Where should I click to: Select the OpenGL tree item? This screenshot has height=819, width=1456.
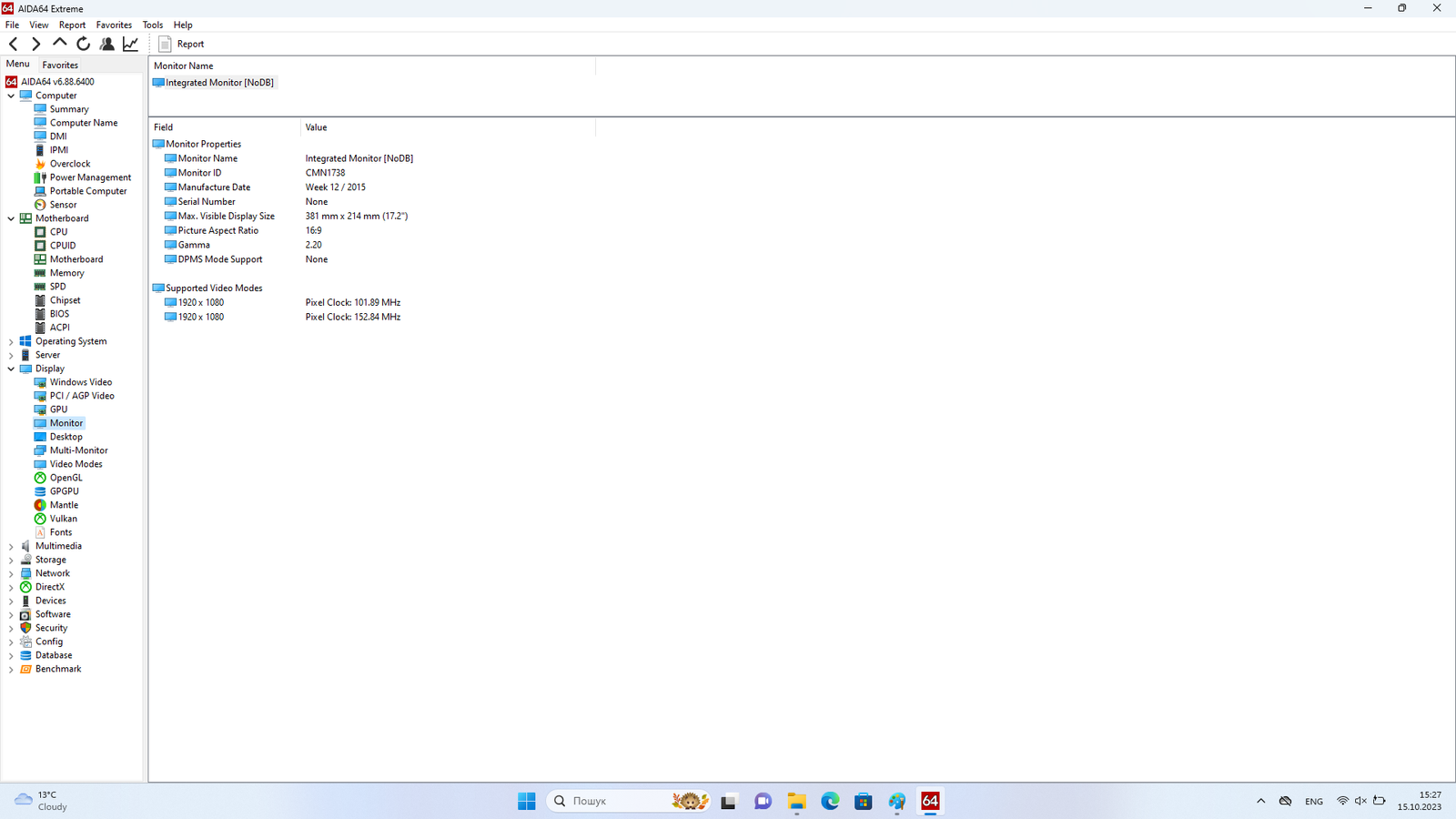[58, 478]
